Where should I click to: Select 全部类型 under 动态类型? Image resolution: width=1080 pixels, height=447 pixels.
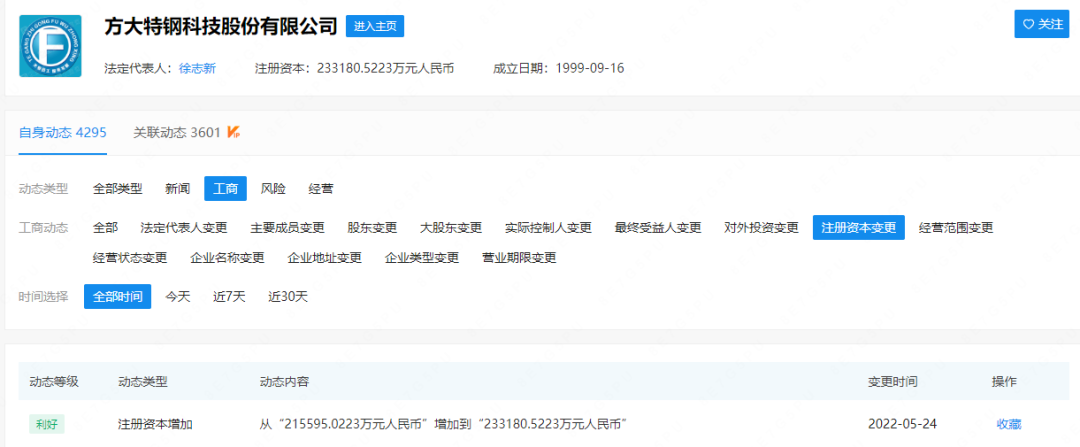coord(117,188)
